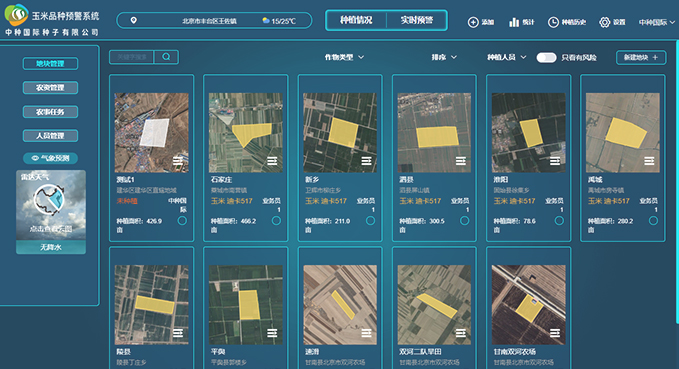
Task: Open the menu icon on 测试1 card
Action: click(x=178, y=161)
